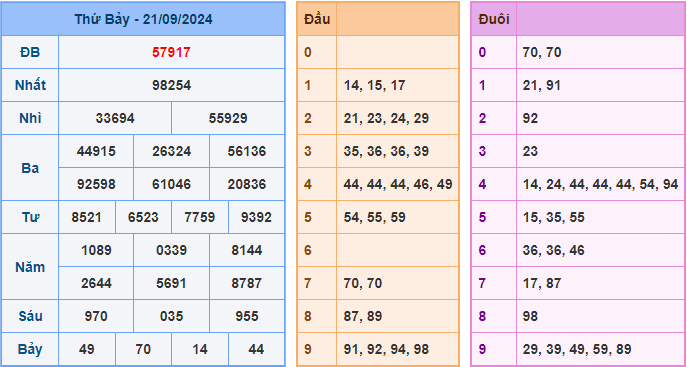
Task: Click Đầu row 9 values '91, 92, 94, 98'
Action: [386, 349]
